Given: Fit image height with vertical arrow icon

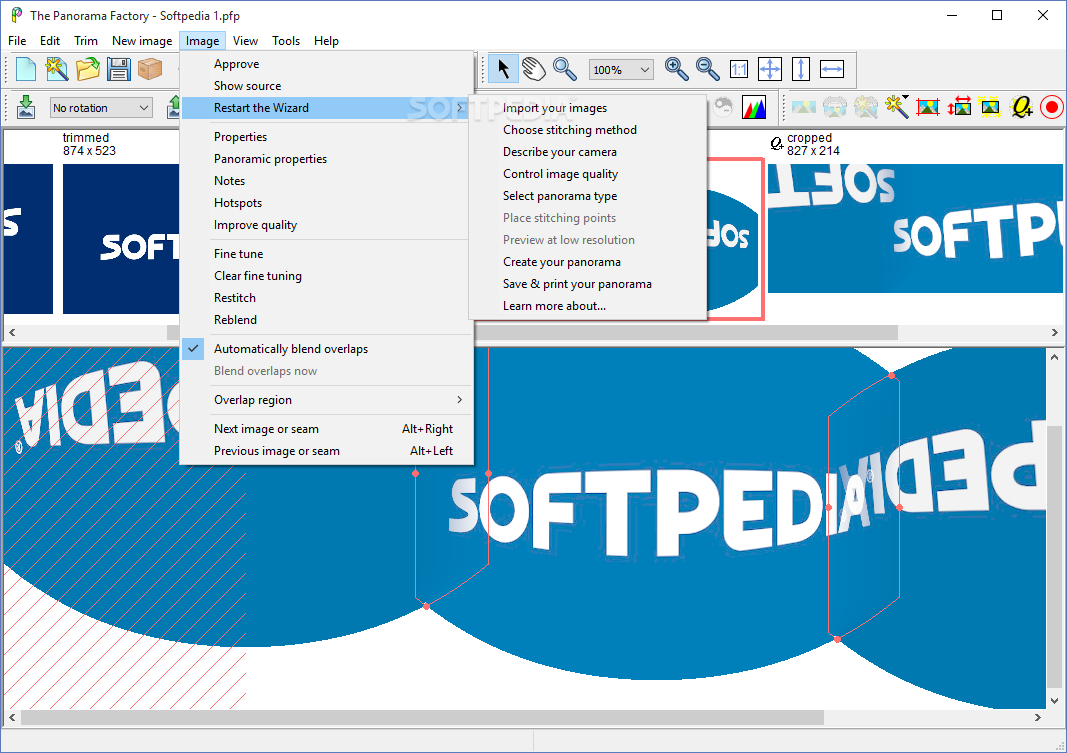Looking at the screenshot, I should point(800,69).
